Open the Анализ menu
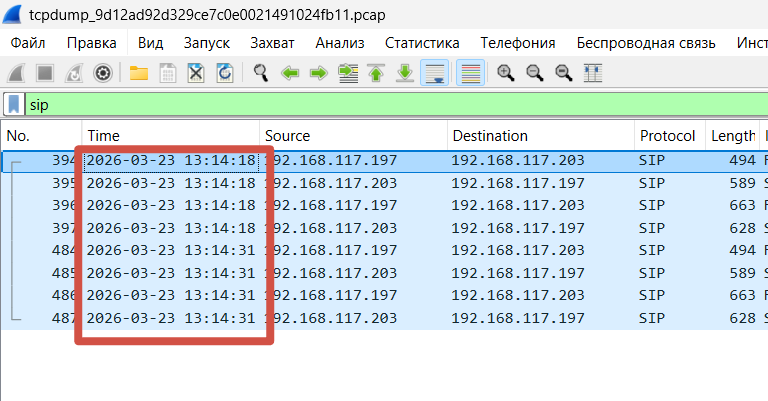Screen dimensions: 768x401 (340, 43)
